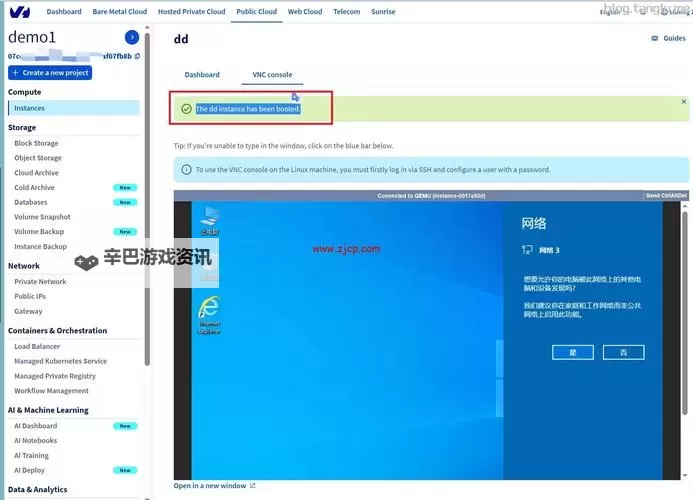Open Volume Backup in sidebar
The height and width of the screenshot is (500, 693).
coord(39,232)
